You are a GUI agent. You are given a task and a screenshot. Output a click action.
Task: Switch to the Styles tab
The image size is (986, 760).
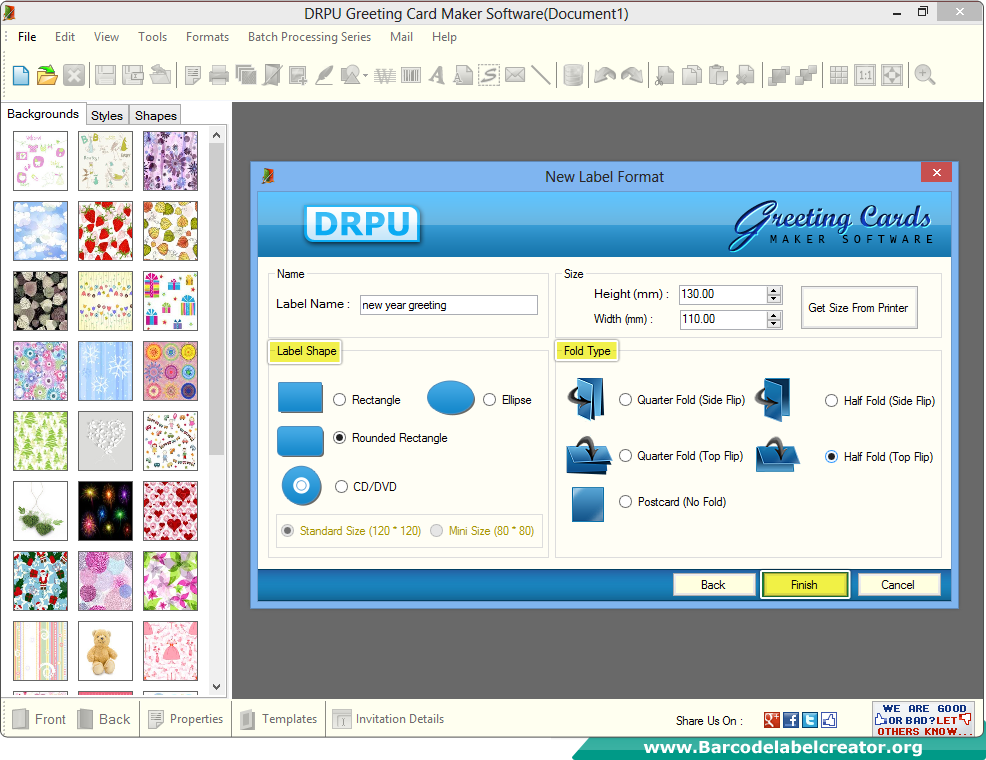click(107, 116)
